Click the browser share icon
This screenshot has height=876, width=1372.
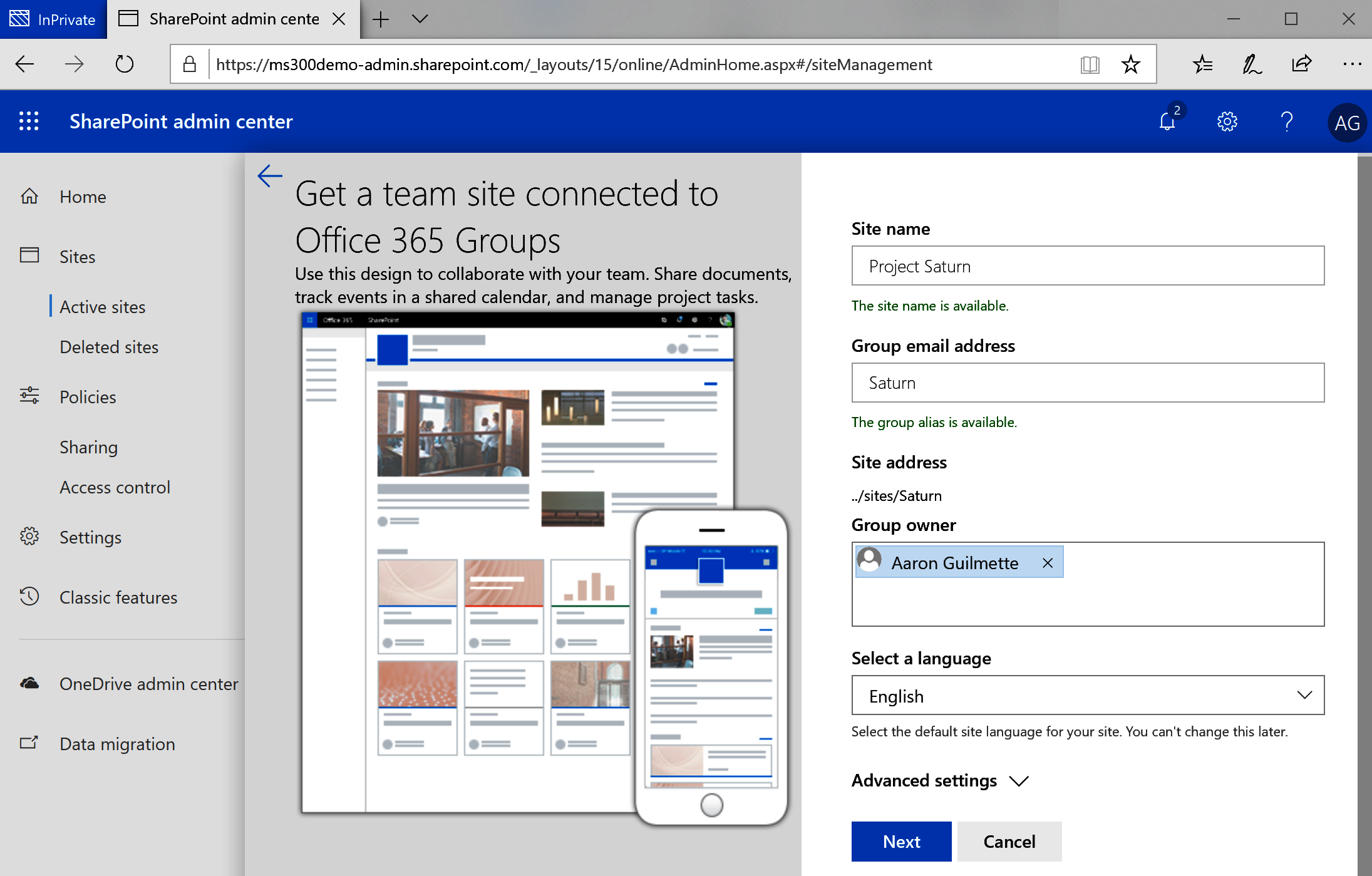tap(1302, 64)
